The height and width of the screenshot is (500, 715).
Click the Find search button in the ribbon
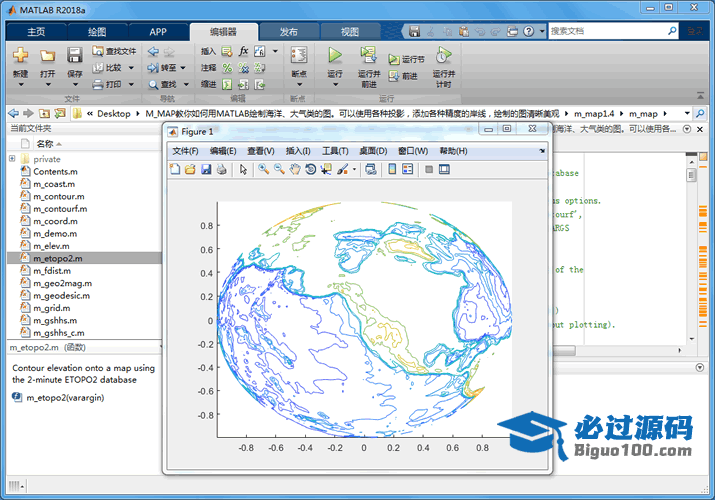[163, 84]
